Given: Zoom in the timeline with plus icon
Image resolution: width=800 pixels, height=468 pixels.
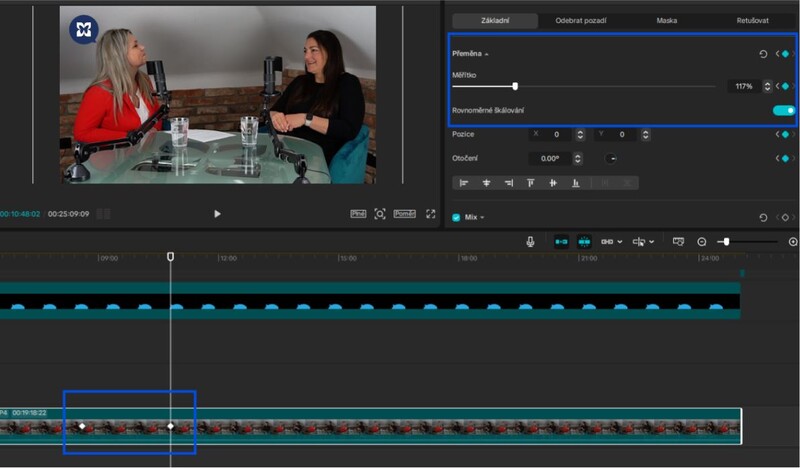Looking at the screenshot, I should coord(793,242).
